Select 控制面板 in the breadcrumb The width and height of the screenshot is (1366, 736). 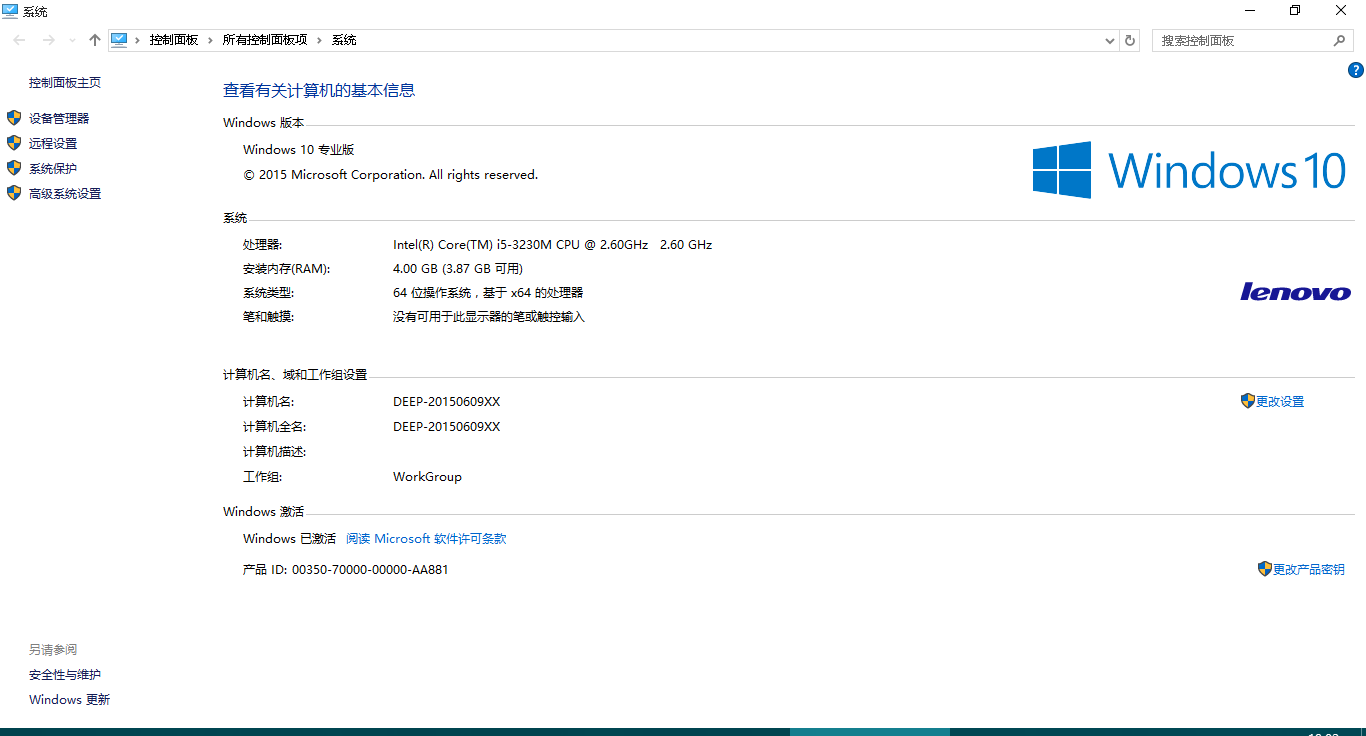174,40
